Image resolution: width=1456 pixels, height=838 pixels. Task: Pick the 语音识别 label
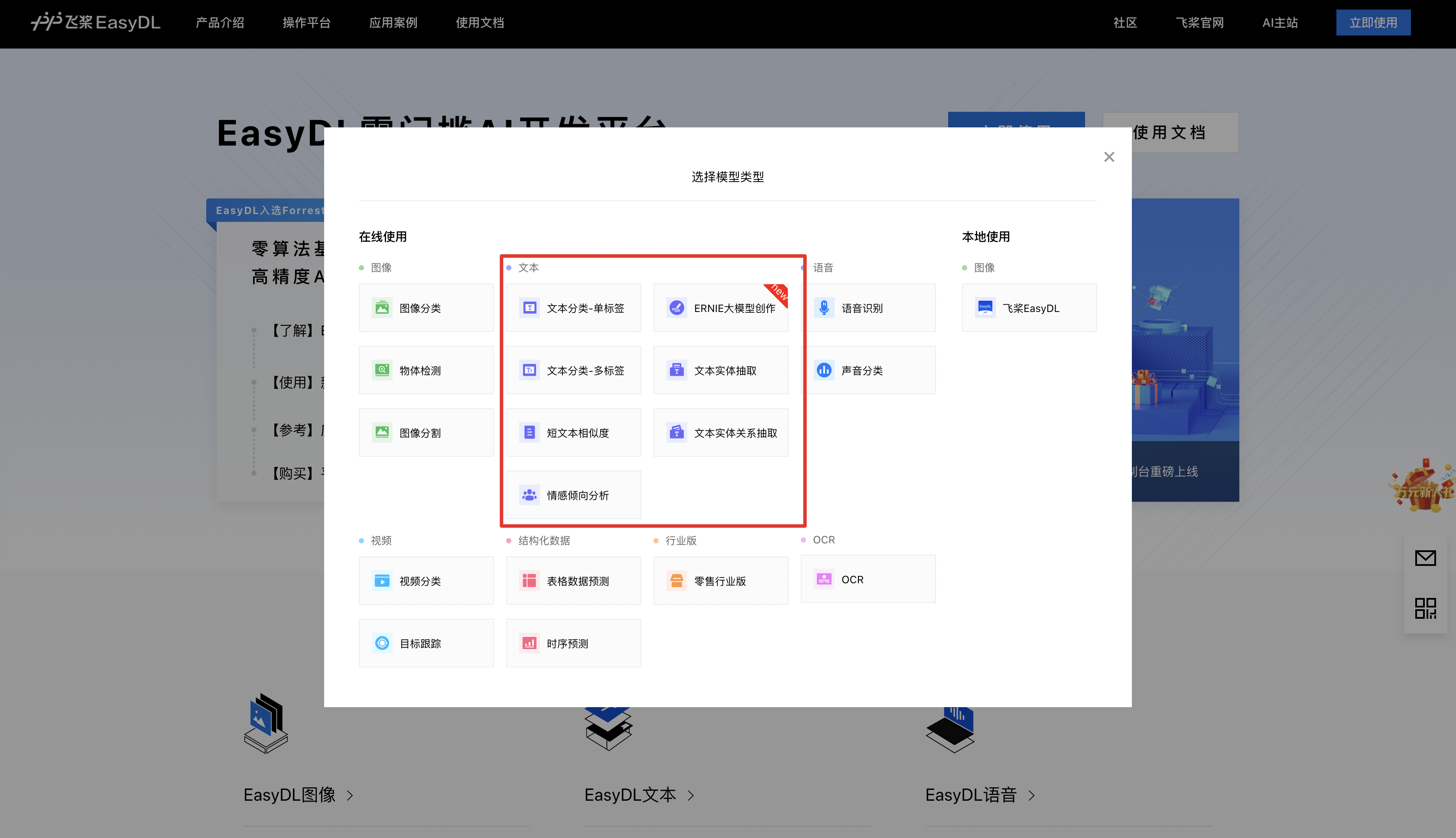[x=862, y=309]
